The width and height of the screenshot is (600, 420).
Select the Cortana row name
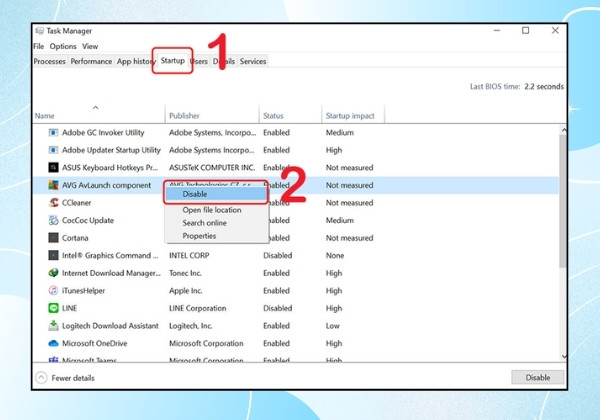coord(75,238)
